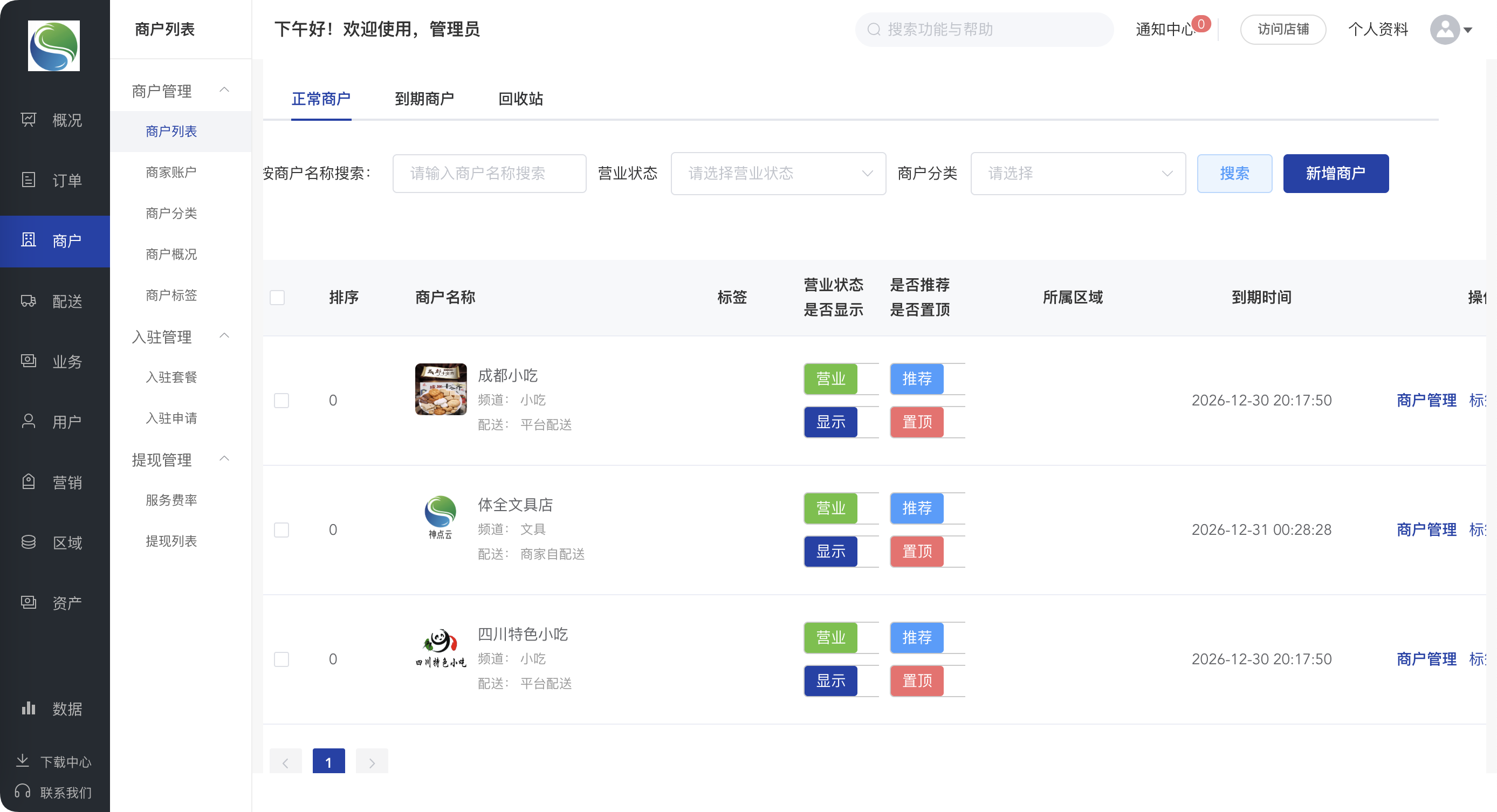Switch to the 回收站 tab

(x=520, y=99)
